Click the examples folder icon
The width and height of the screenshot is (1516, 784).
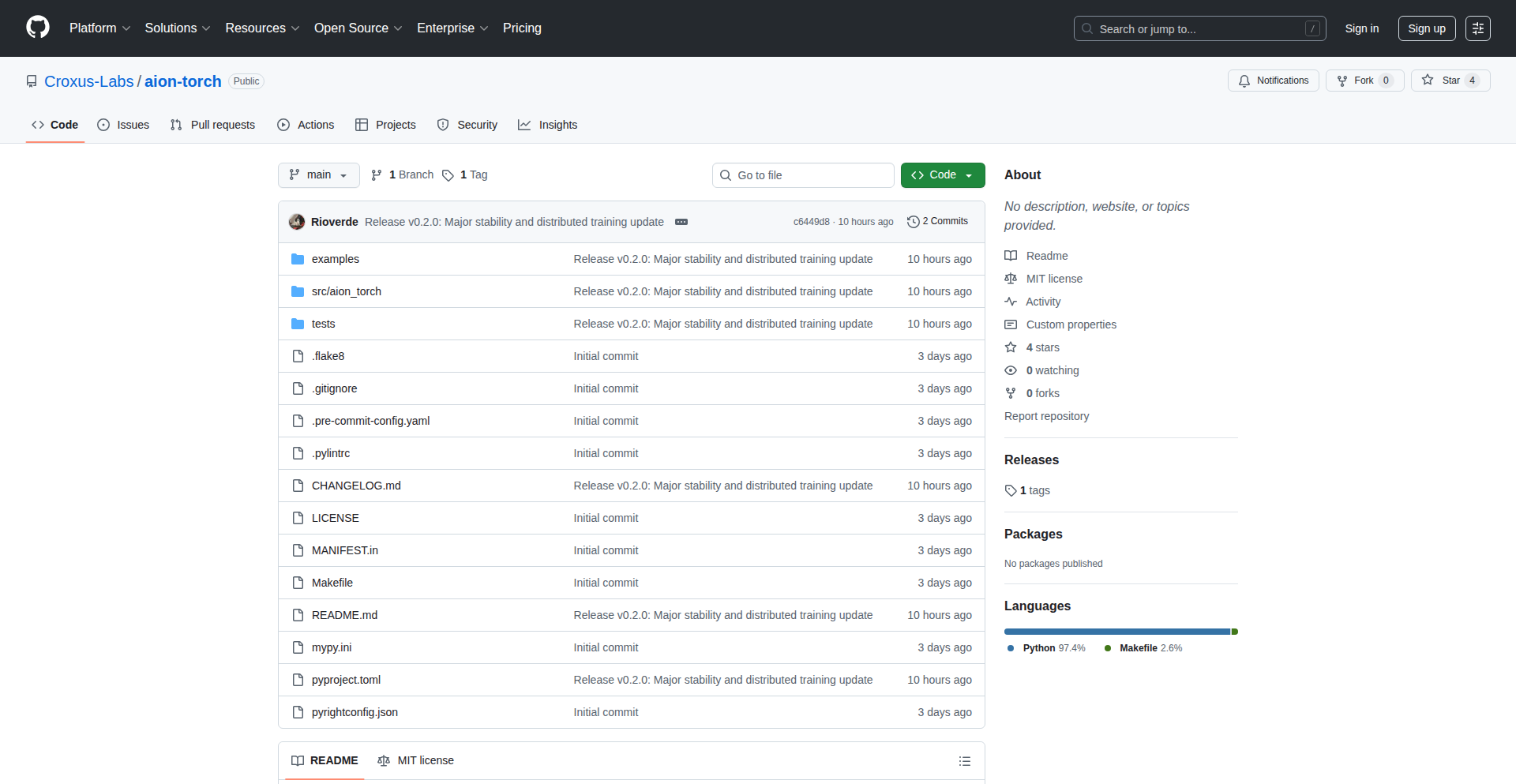(x=298, y=259)
